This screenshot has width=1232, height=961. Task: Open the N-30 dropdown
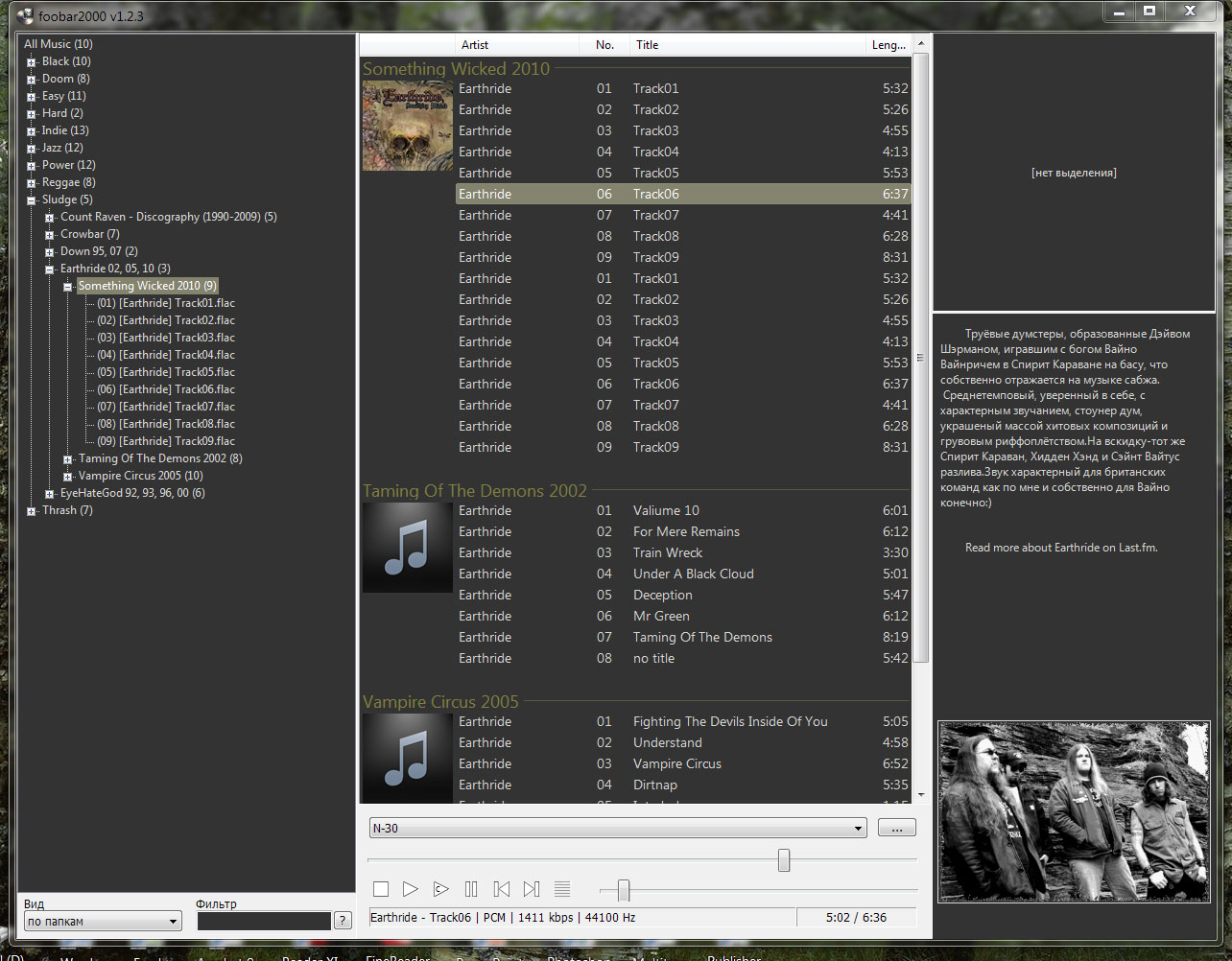coord(859,829)
